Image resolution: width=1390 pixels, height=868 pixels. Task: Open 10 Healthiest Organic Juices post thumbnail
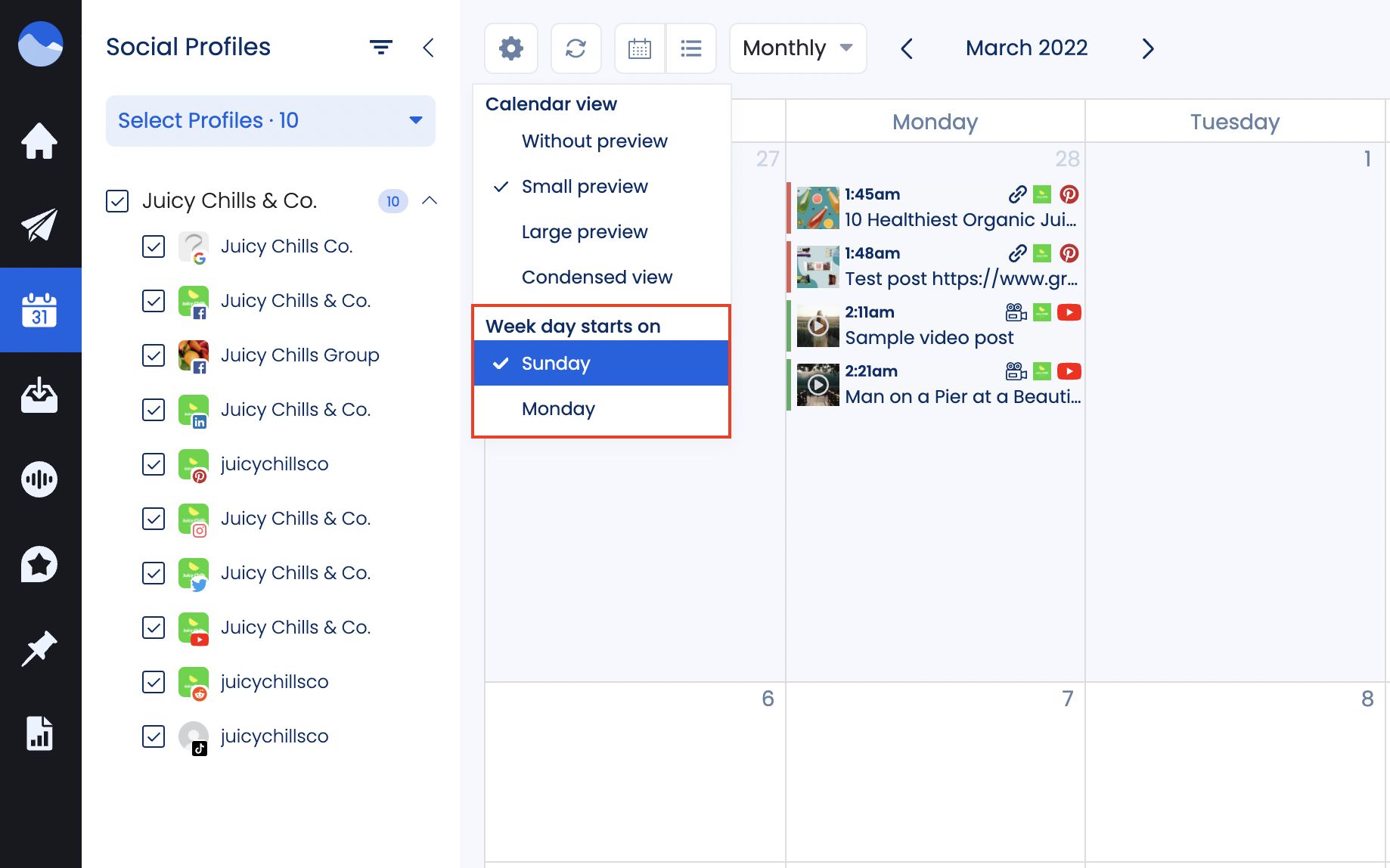coord(818,208)
